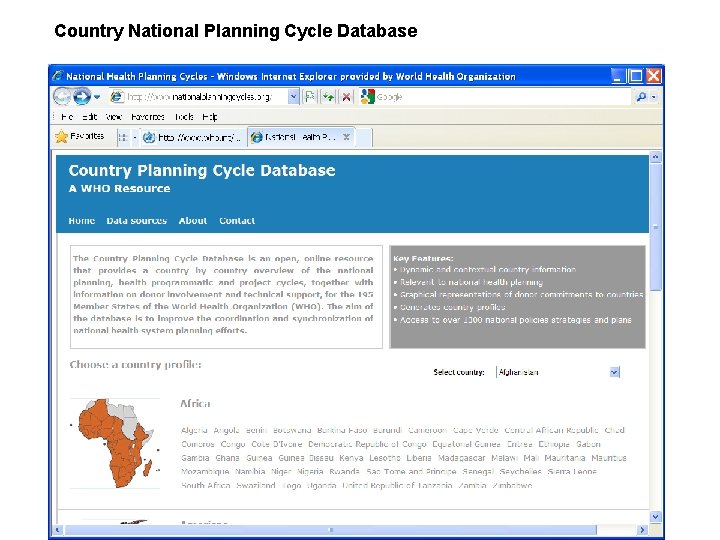Viewport: 720px width, 540px height.
Task: Open the Madagascar country profile
Action: click(461, 458)
